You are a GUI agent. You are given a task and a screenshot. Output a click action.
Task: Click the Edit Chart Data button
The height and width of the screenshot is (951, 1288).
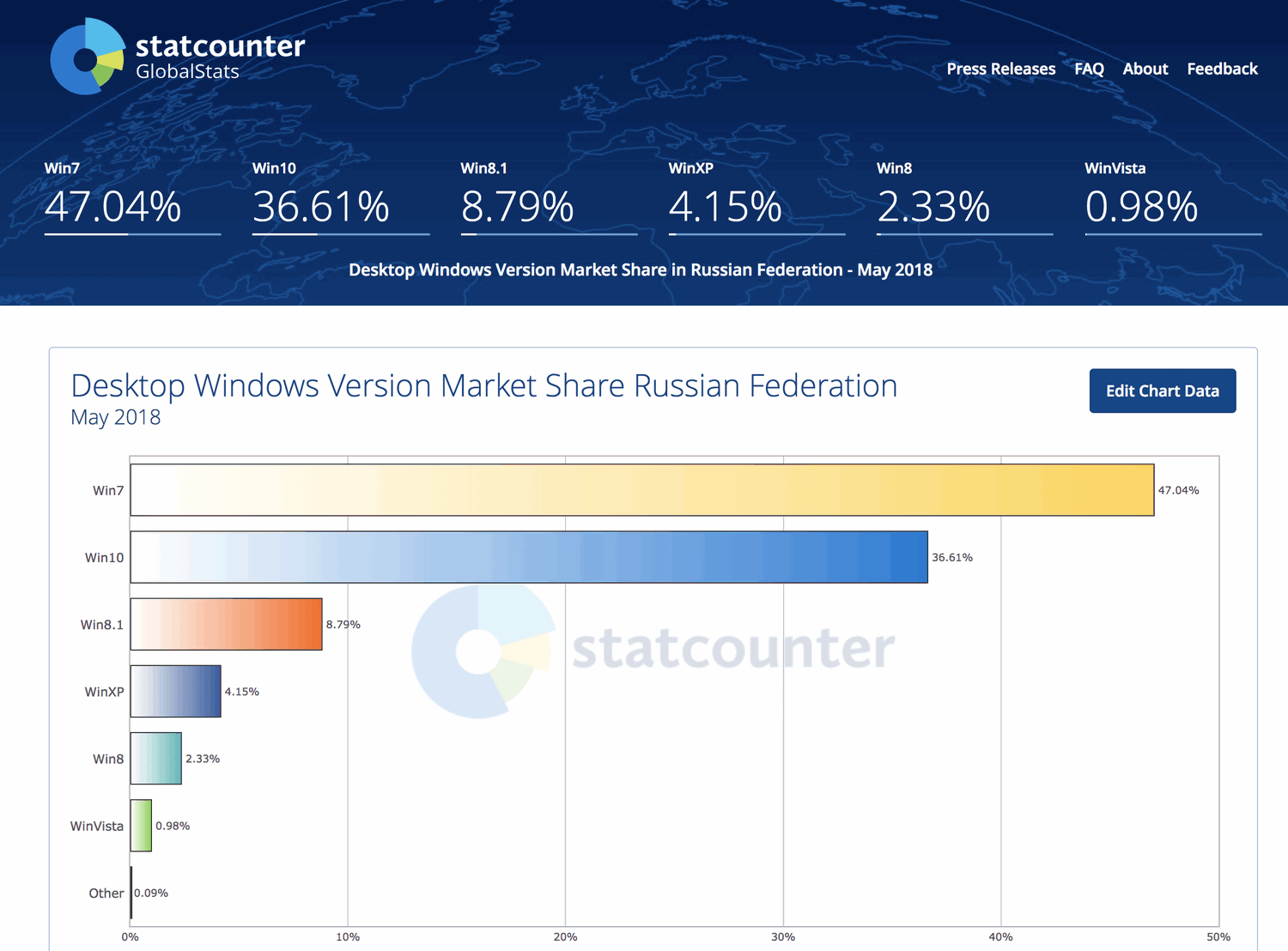tap(1162, 391)
